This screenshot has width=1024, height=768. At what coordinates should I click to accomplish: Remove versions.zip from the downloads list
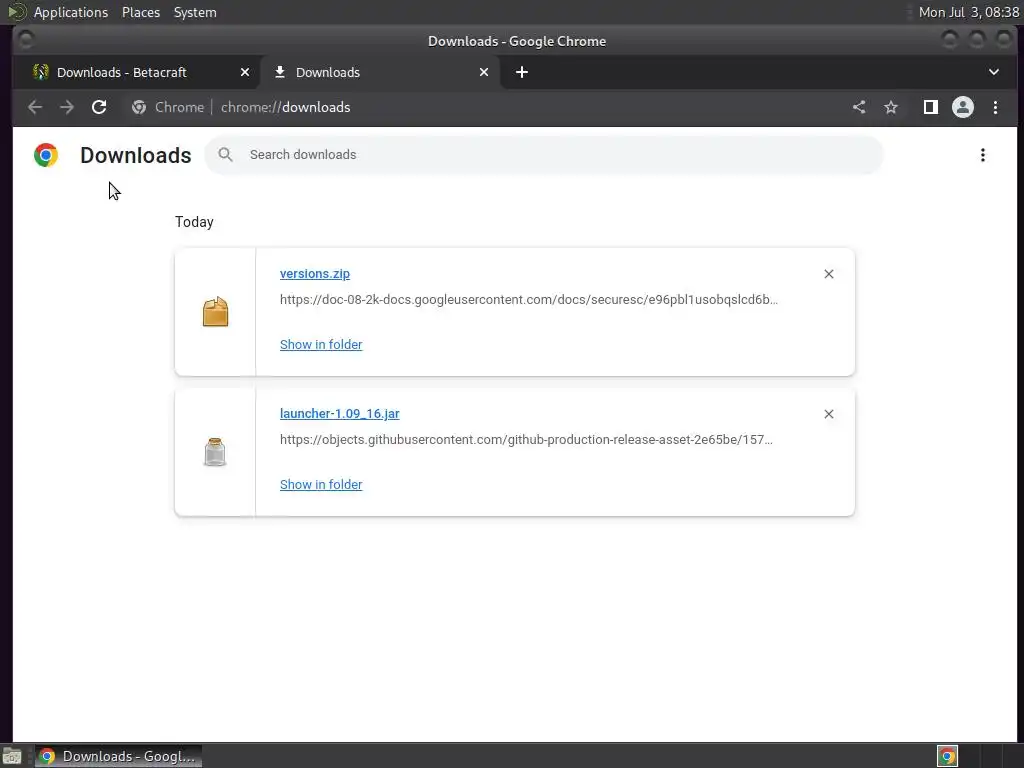[x=829, y=274]
